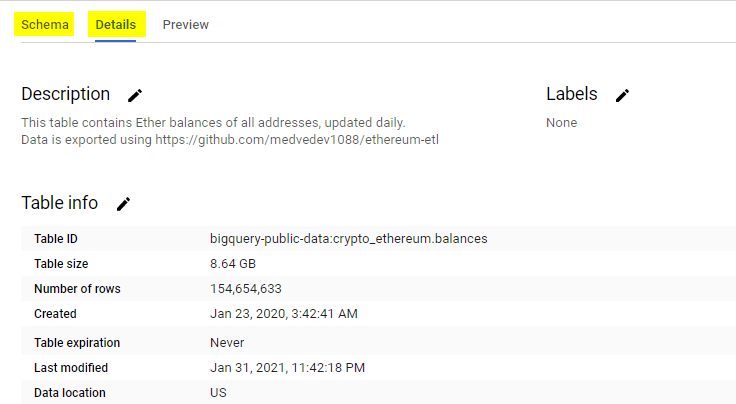Select the Details tab
This screenshot has width=736, height=404.
[x=116, y=24]
